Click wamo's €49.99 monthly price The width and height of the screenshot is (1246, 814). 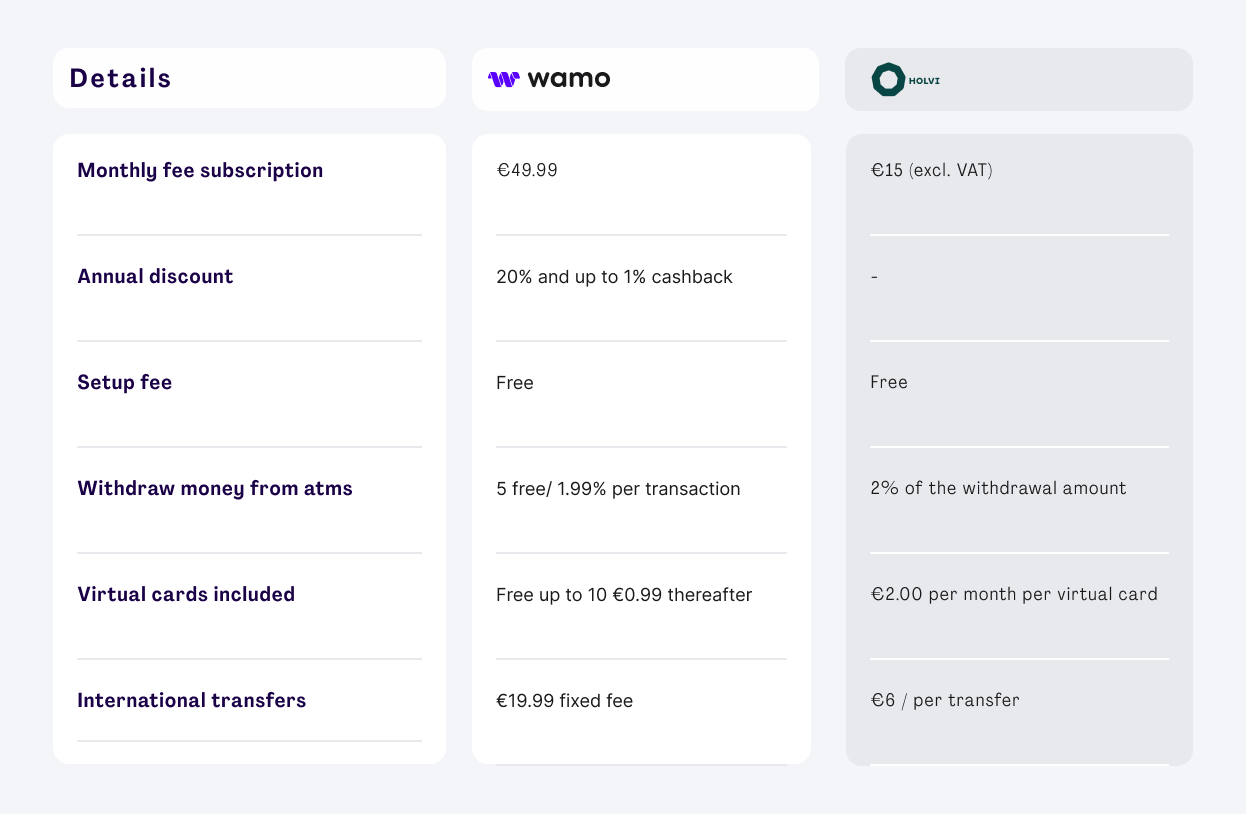point(527,170)
